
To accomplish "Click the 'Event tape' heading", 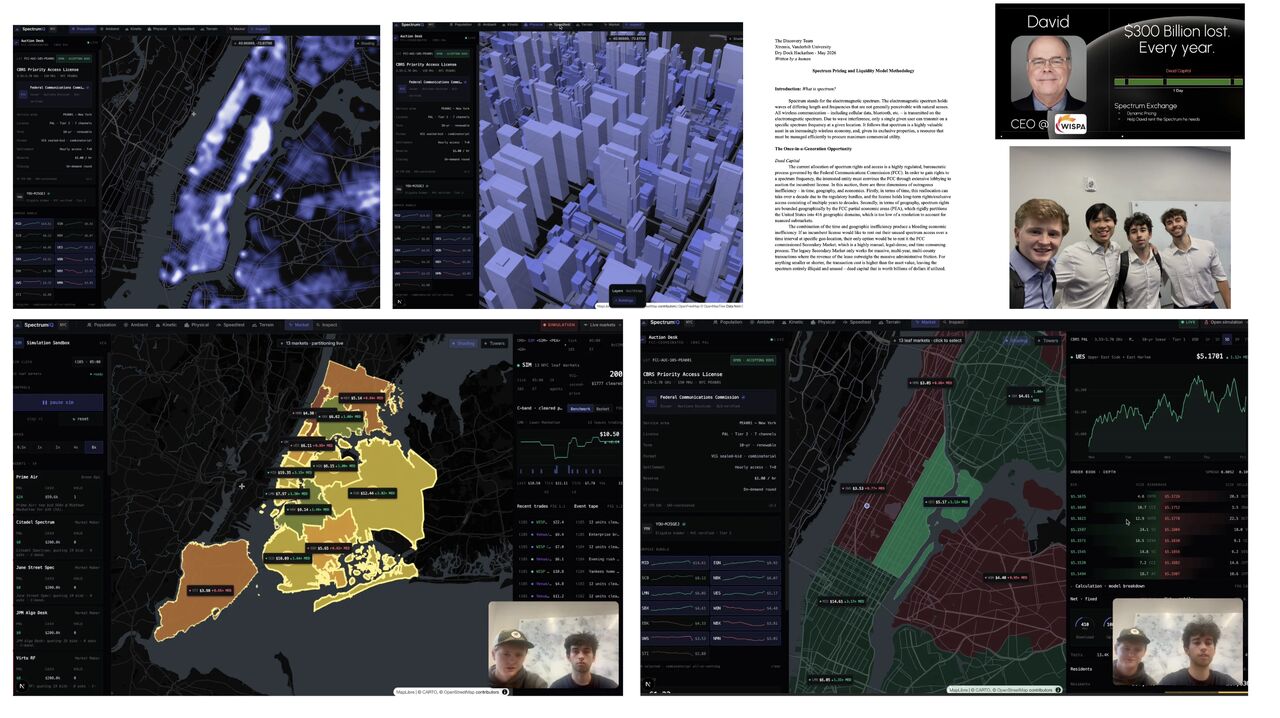I will coord(586,506).
